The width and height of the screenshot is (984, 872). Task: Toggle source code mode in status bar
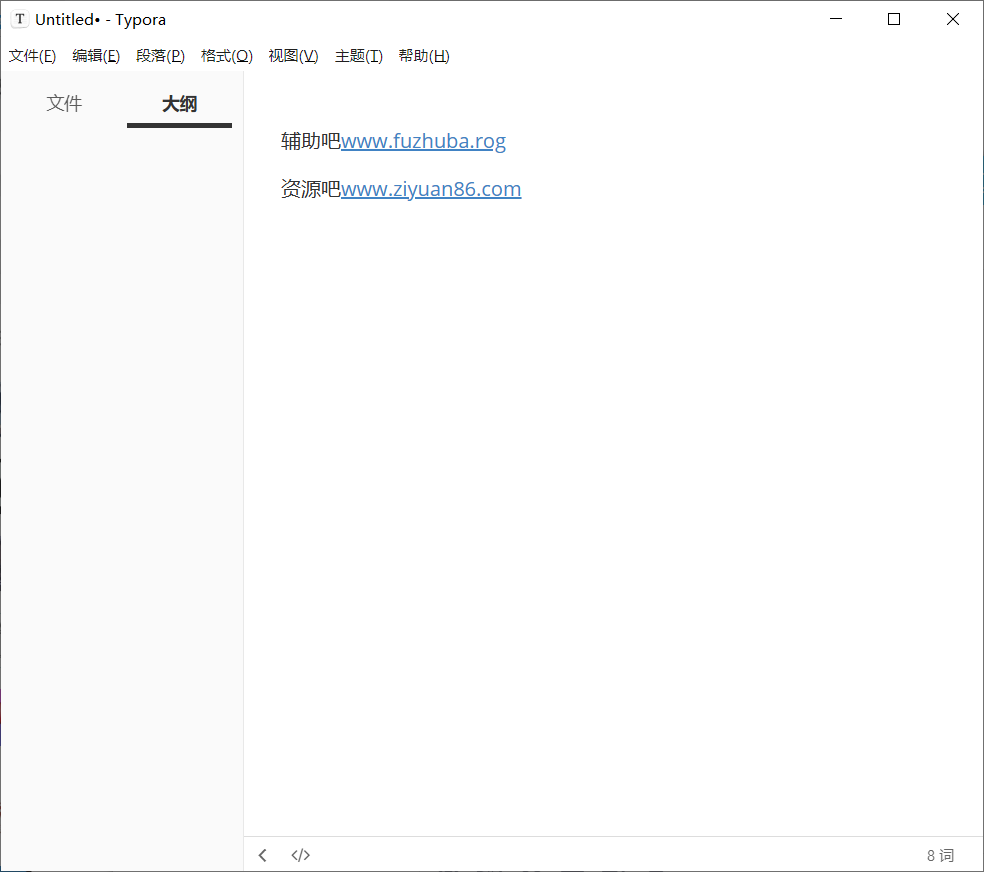pos(300,855)
